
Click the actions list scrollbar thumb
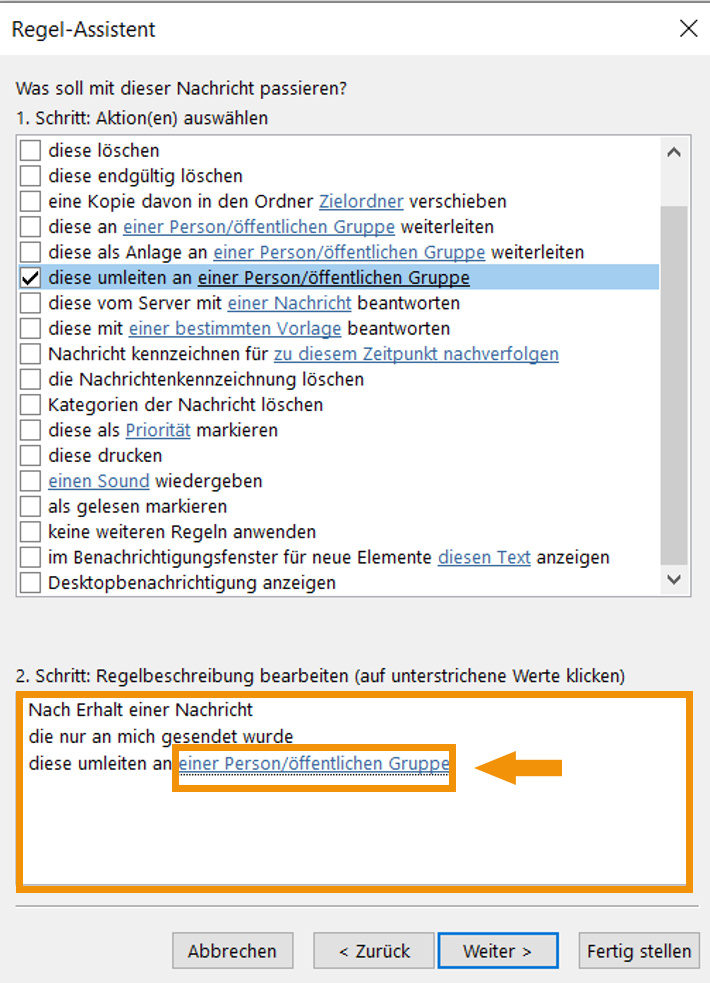point(674,385)
